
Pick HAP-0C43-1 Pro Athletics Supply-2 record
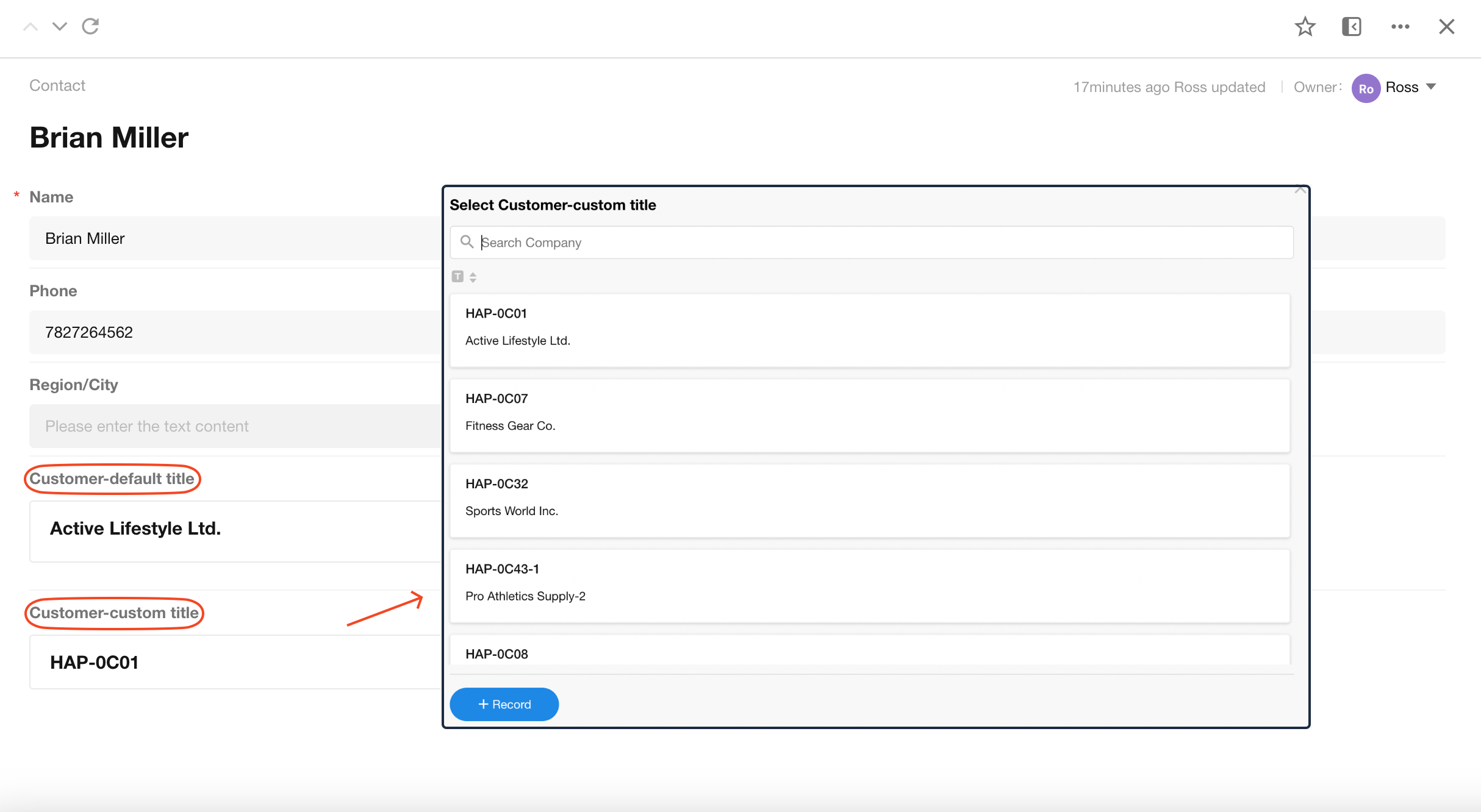869,586
